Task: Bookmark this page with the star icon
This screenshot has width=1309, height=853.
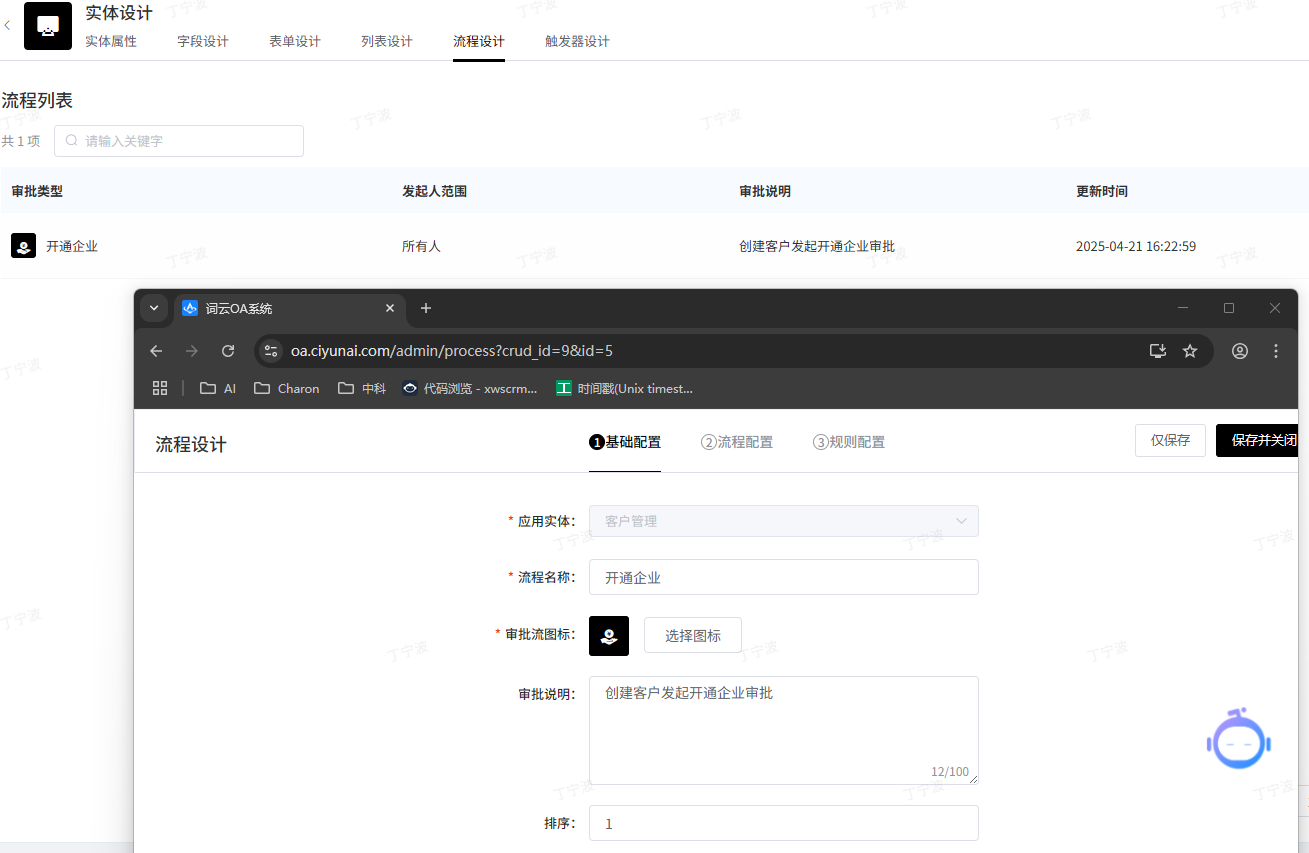Action: (1190, 351)
